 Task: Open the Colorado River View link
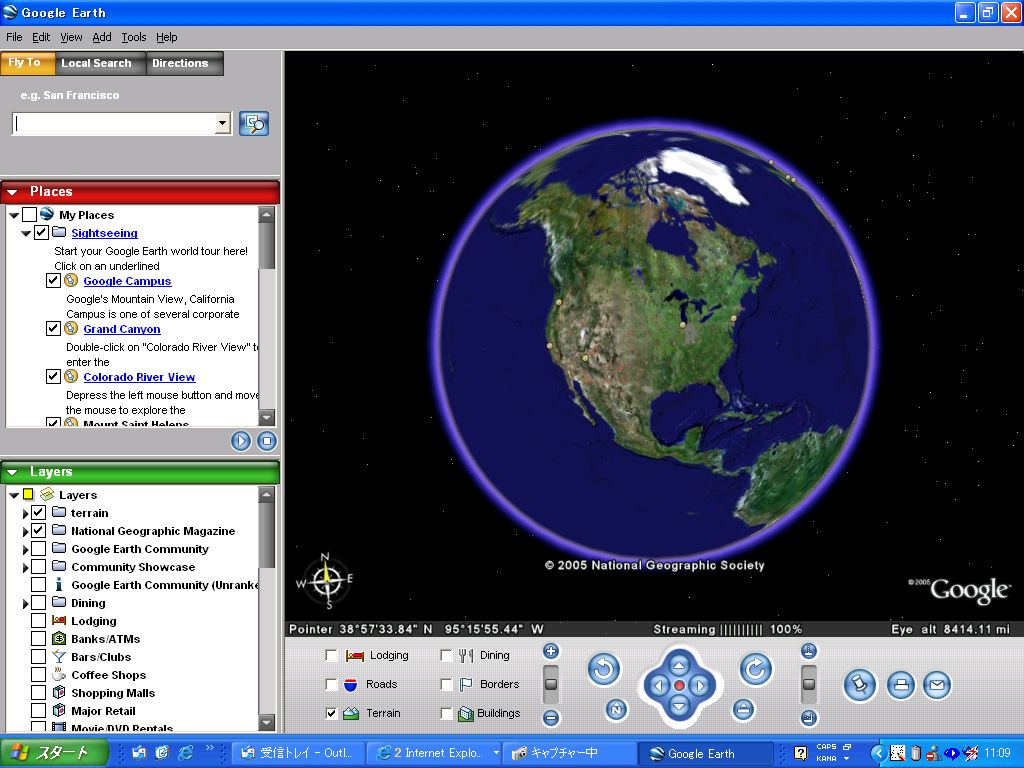pos(139,377)
